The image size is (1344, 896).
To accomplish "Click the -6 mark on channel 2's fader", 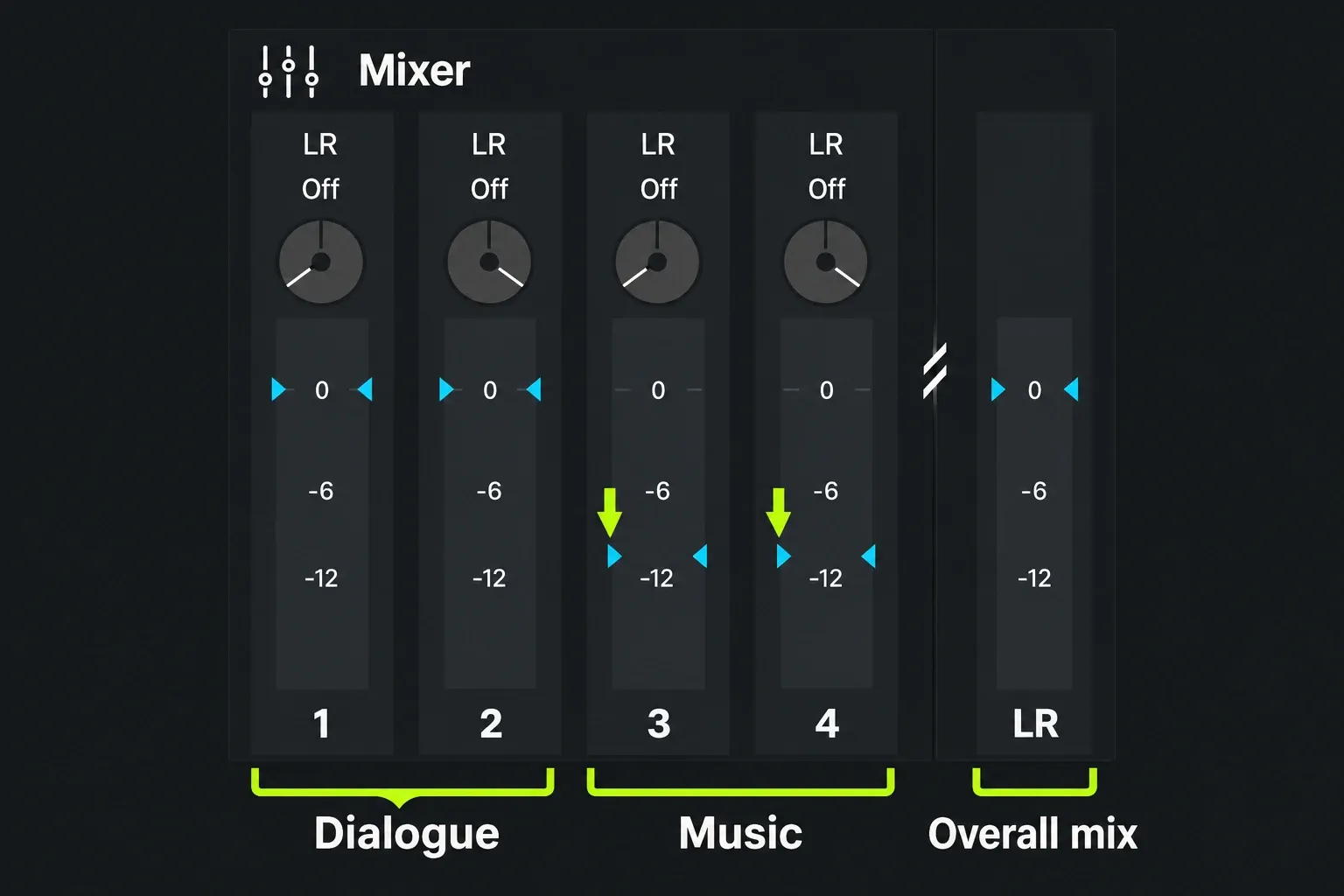I will pyautogui.click(x=489, y=491).
